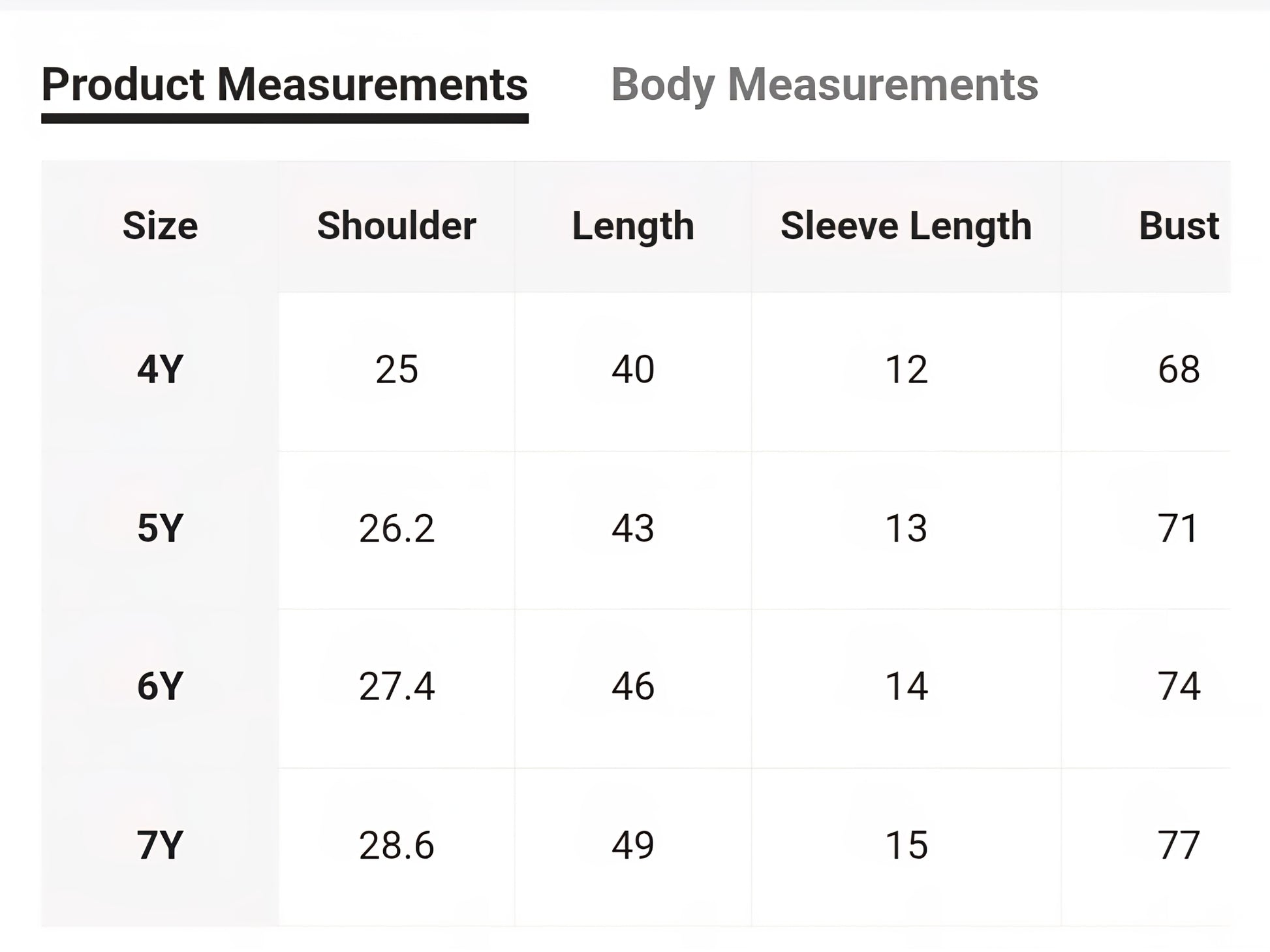
Task: Click the 74 bust value for 6Y
Action: [x=1178, y=686]
